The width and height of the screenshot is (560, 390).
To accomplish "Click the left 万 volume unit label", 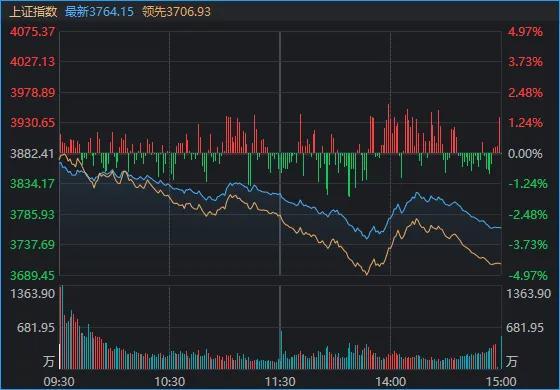I will coord(49,361).
